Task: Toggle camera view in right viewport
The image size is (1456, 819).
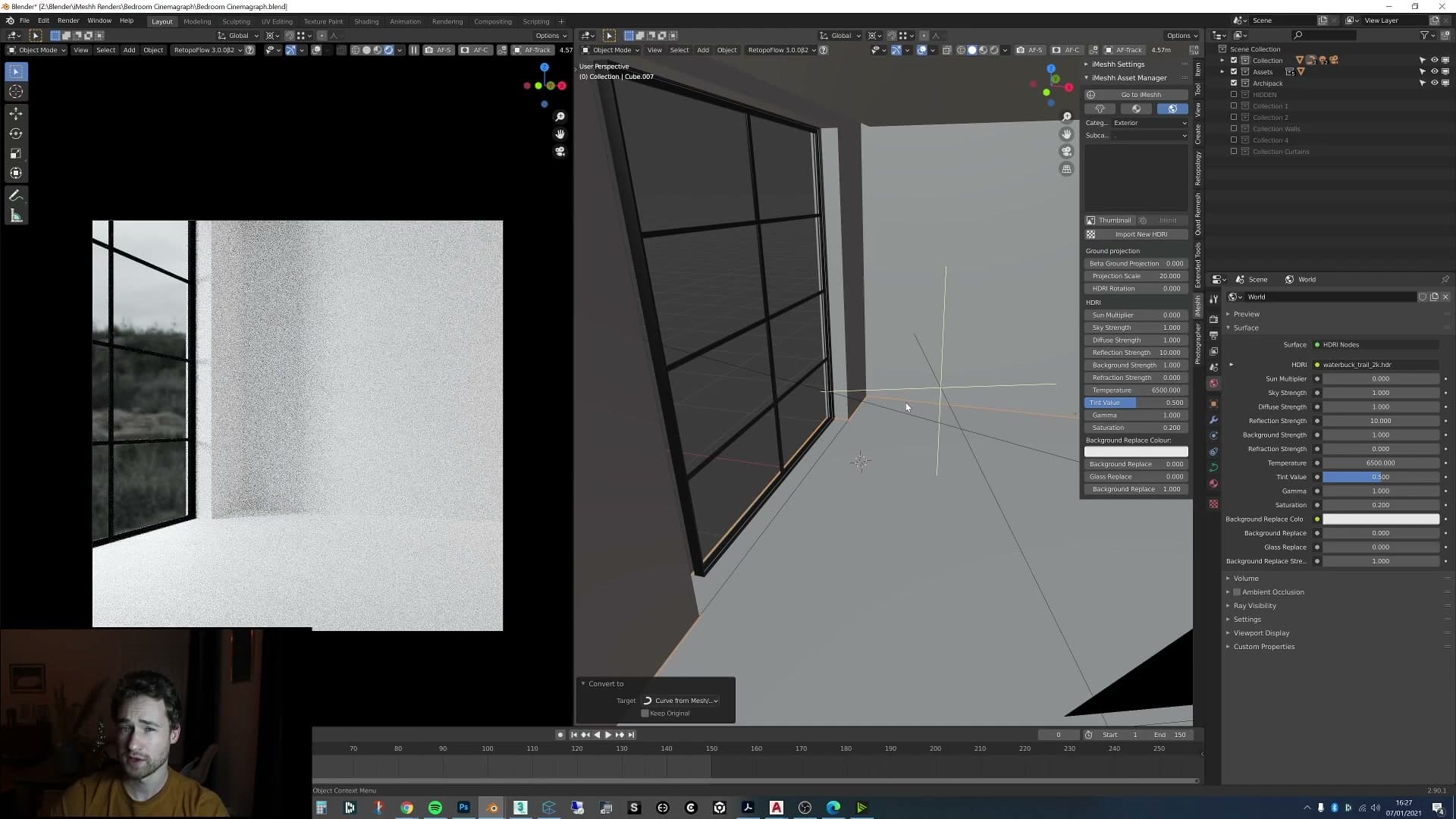Action: [x=1066, y=152]
